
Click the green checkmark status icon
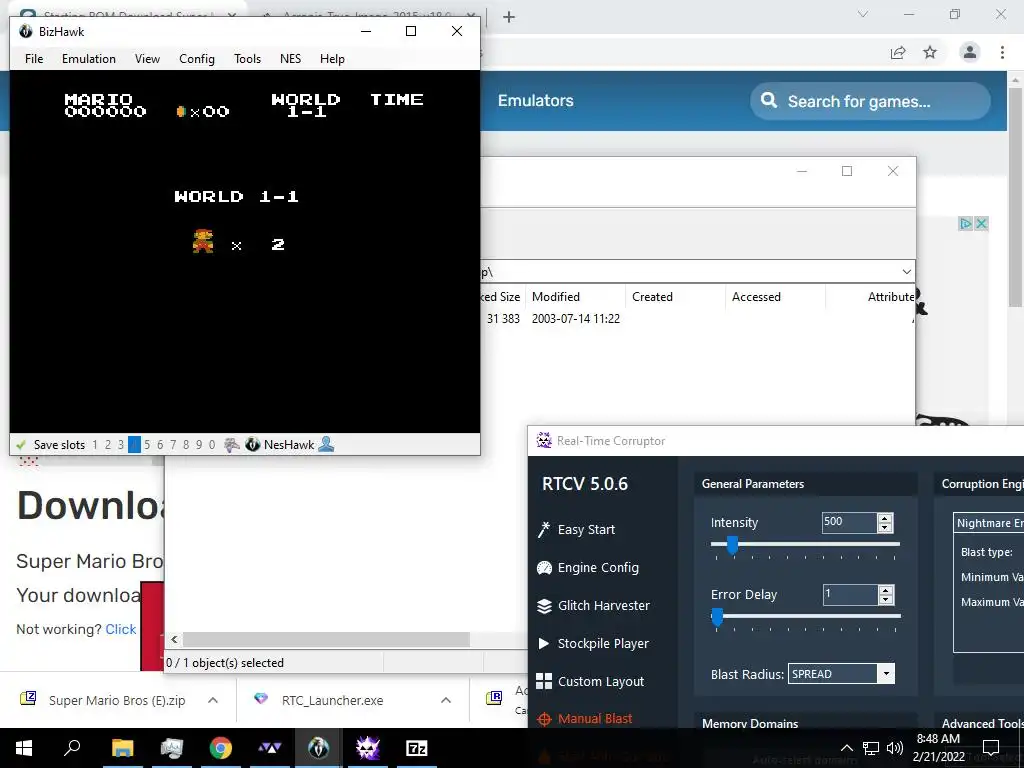[x=21, y=445]
